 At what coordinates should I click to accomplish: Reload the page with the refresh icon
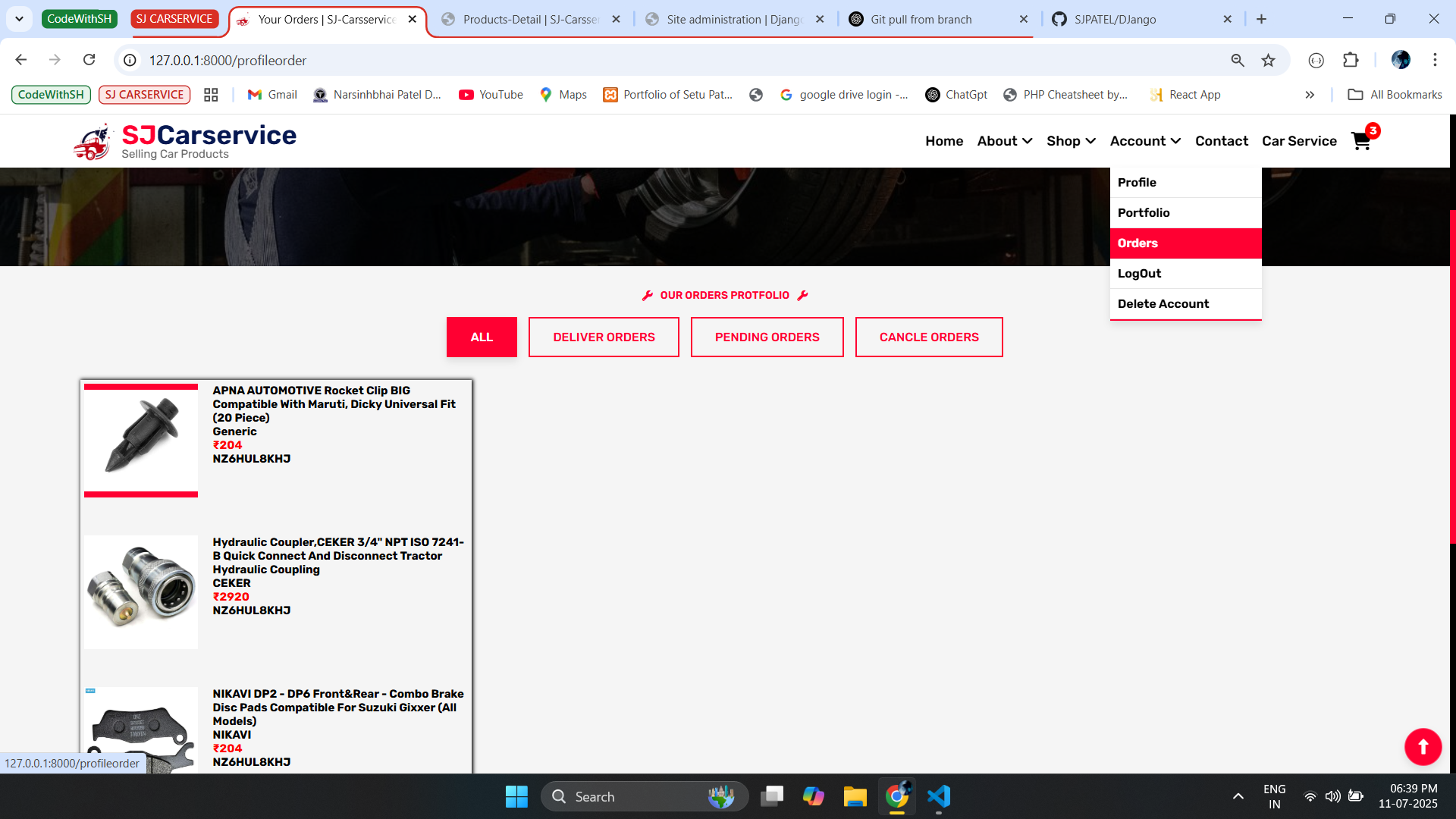point(89,60)
